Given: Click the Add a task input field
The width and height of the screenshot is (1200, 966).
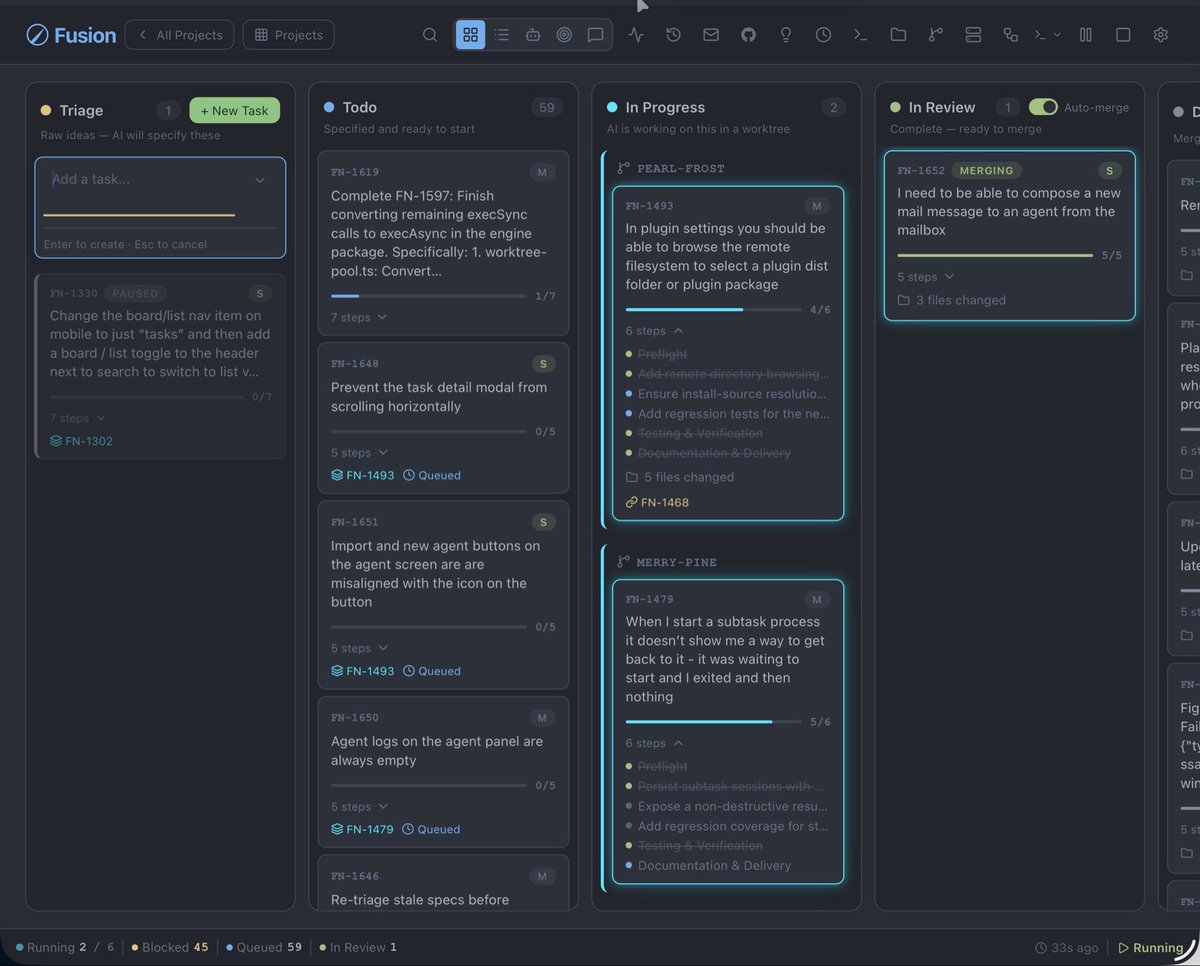Looking at the screenshot, I should pos(145,180).
